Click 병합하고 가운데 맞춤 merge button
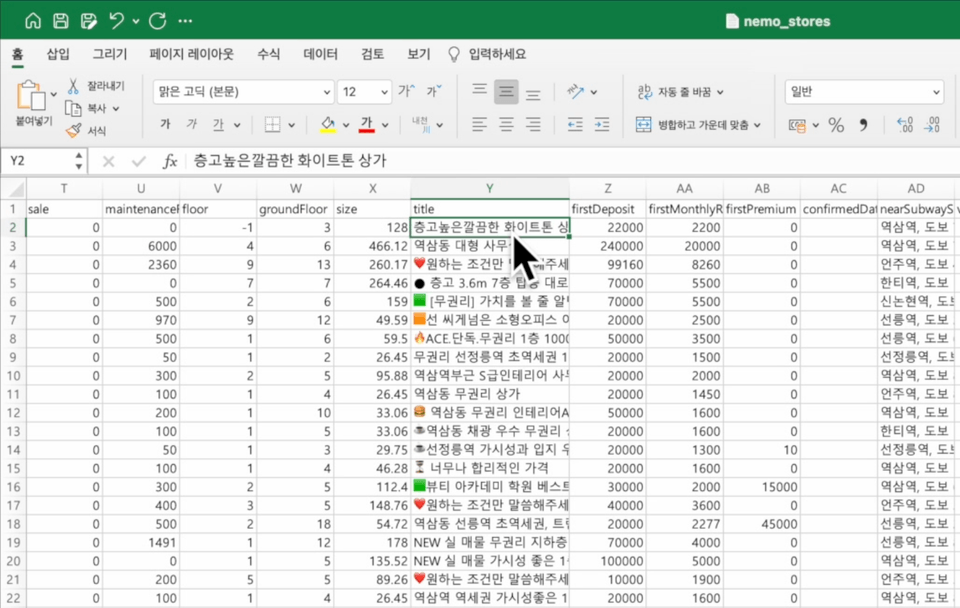The image size is (960, 608). pos(698,125)
